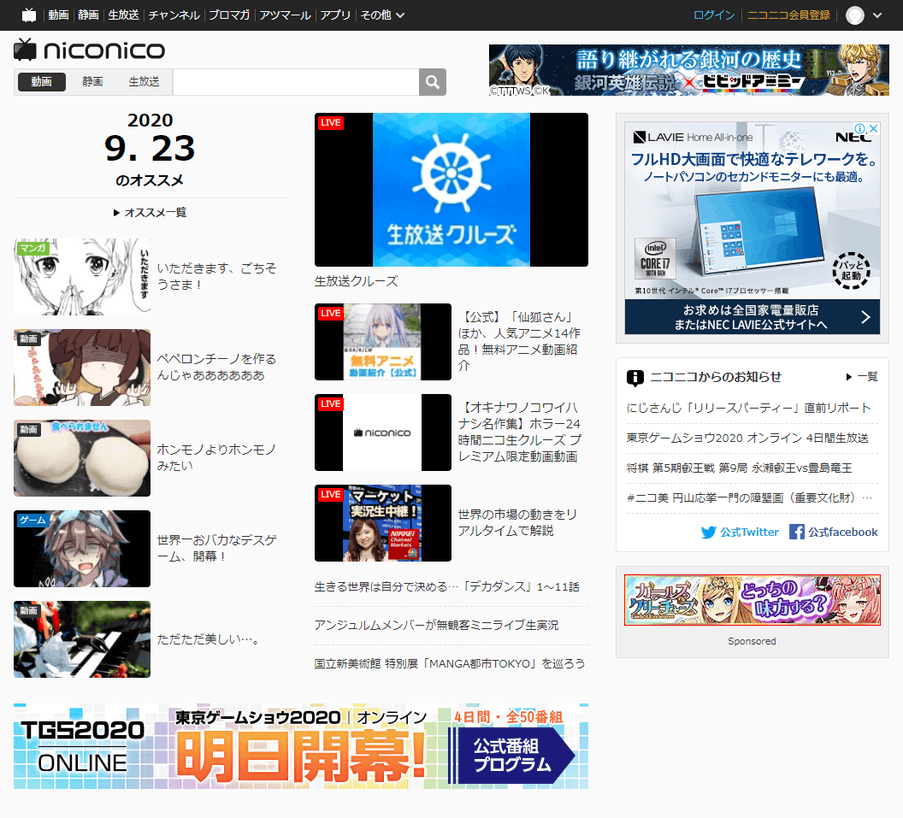Screen dimensions: 903x818
Task: Open 世界一おバカなデスゲーム title link
Action: [x=217, y=548]
